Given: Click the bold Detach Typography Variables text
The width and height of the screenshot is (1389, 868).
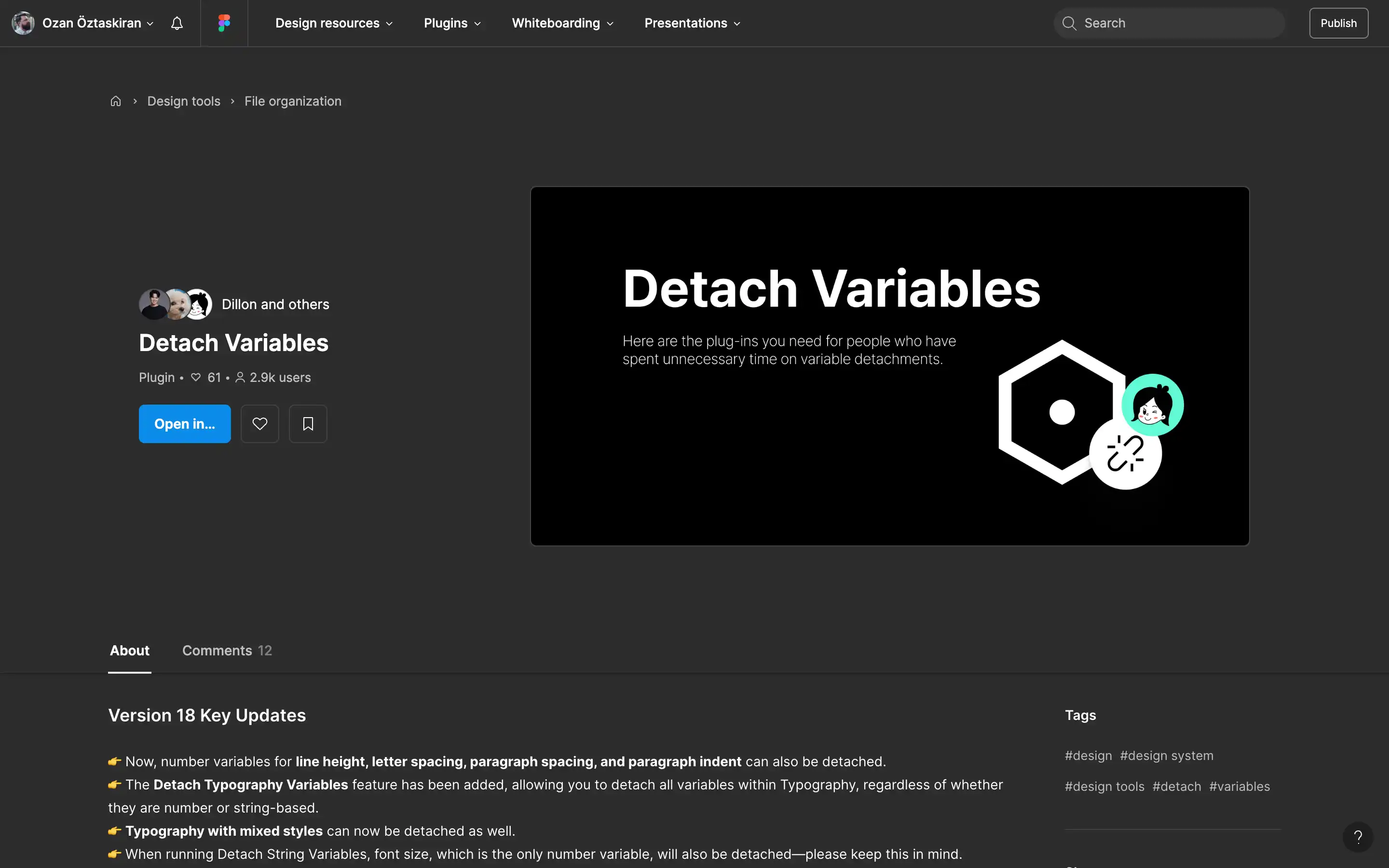Looking at the screenshot, I should 251,785.
